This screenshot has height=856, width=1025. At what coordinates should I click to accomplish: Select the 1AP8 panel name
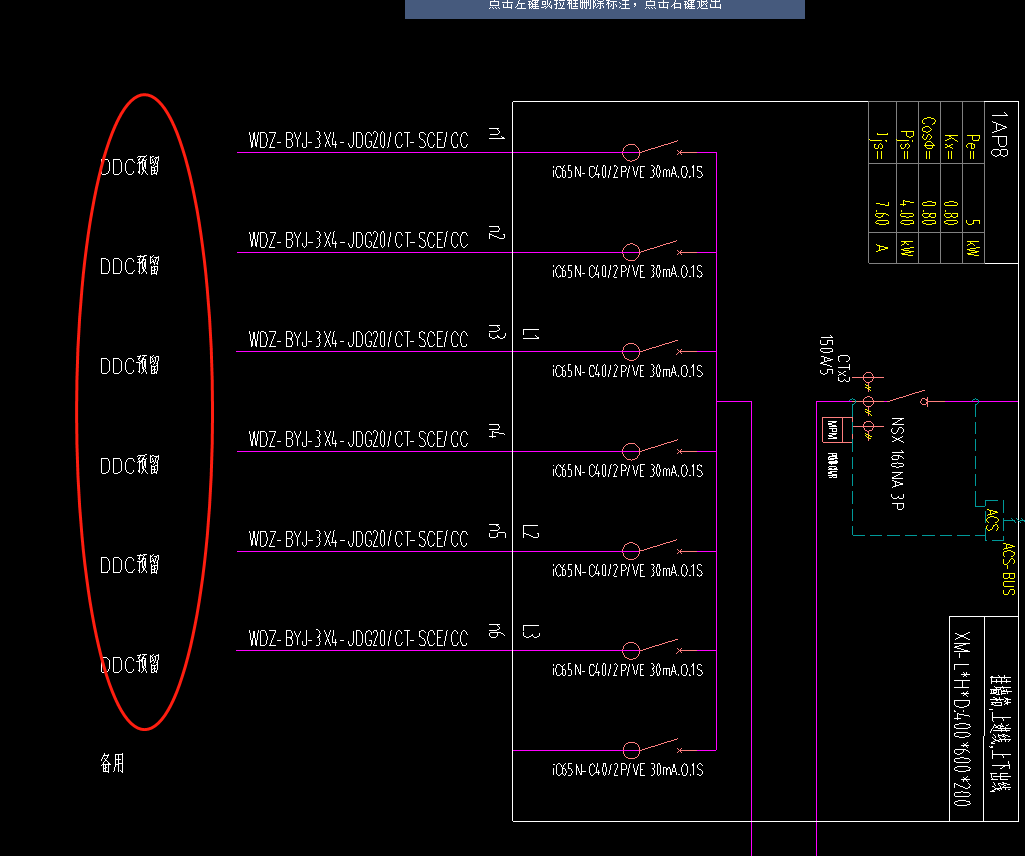[1000, 134]
